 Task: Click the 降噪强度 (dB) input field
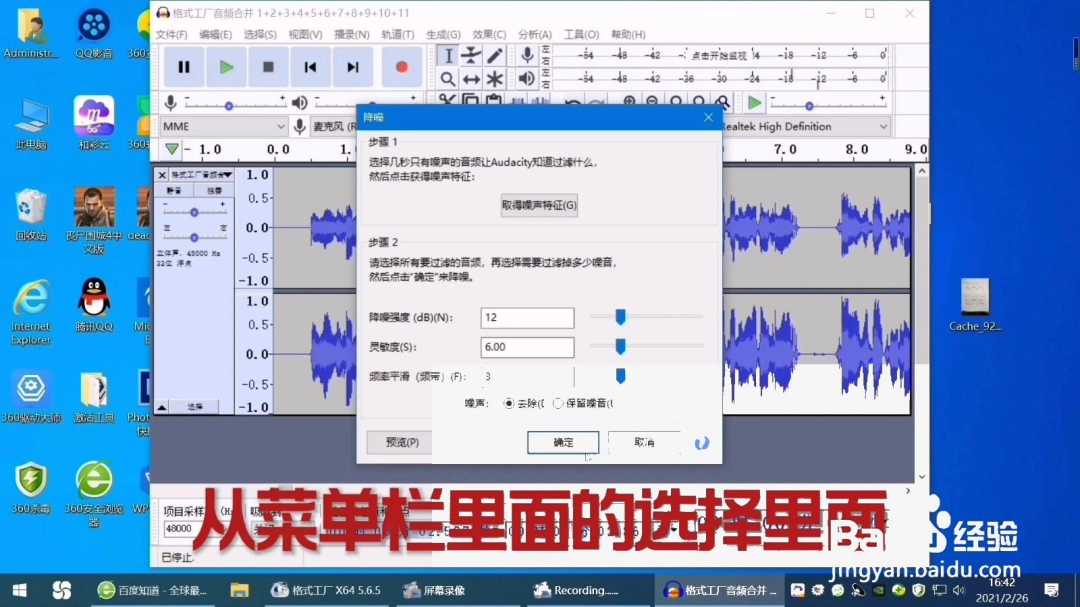coord(527,318)
